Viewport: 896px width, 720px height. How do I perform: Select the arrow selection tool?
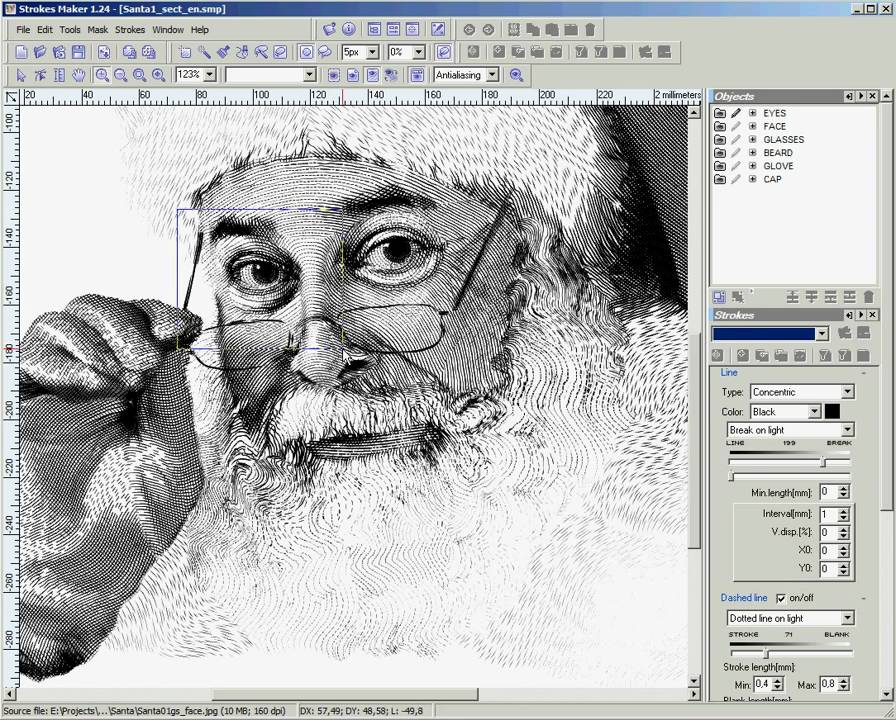point(22,74)
